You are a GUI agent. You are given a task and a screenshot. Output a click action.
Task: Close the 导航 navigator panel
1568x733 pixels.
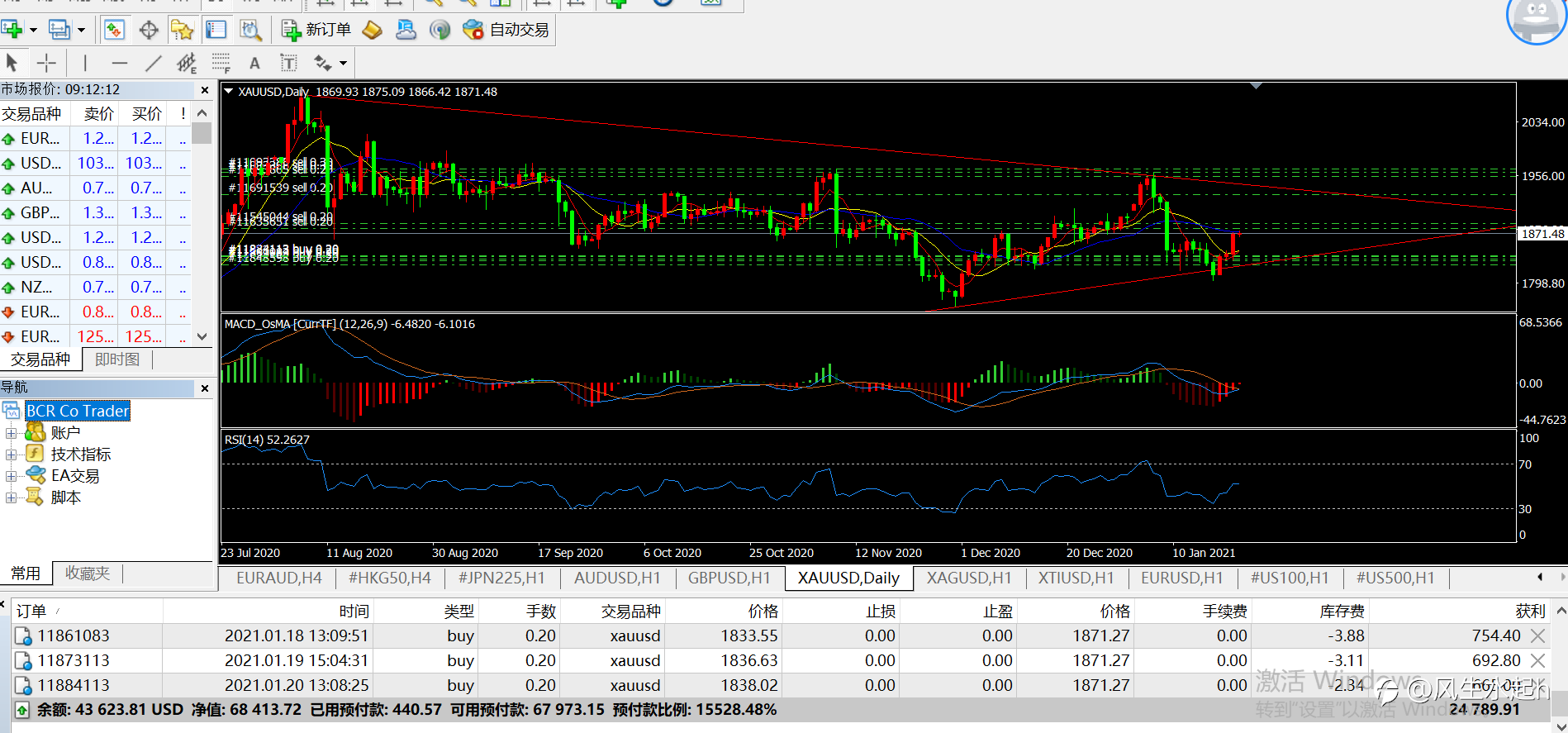205,388
